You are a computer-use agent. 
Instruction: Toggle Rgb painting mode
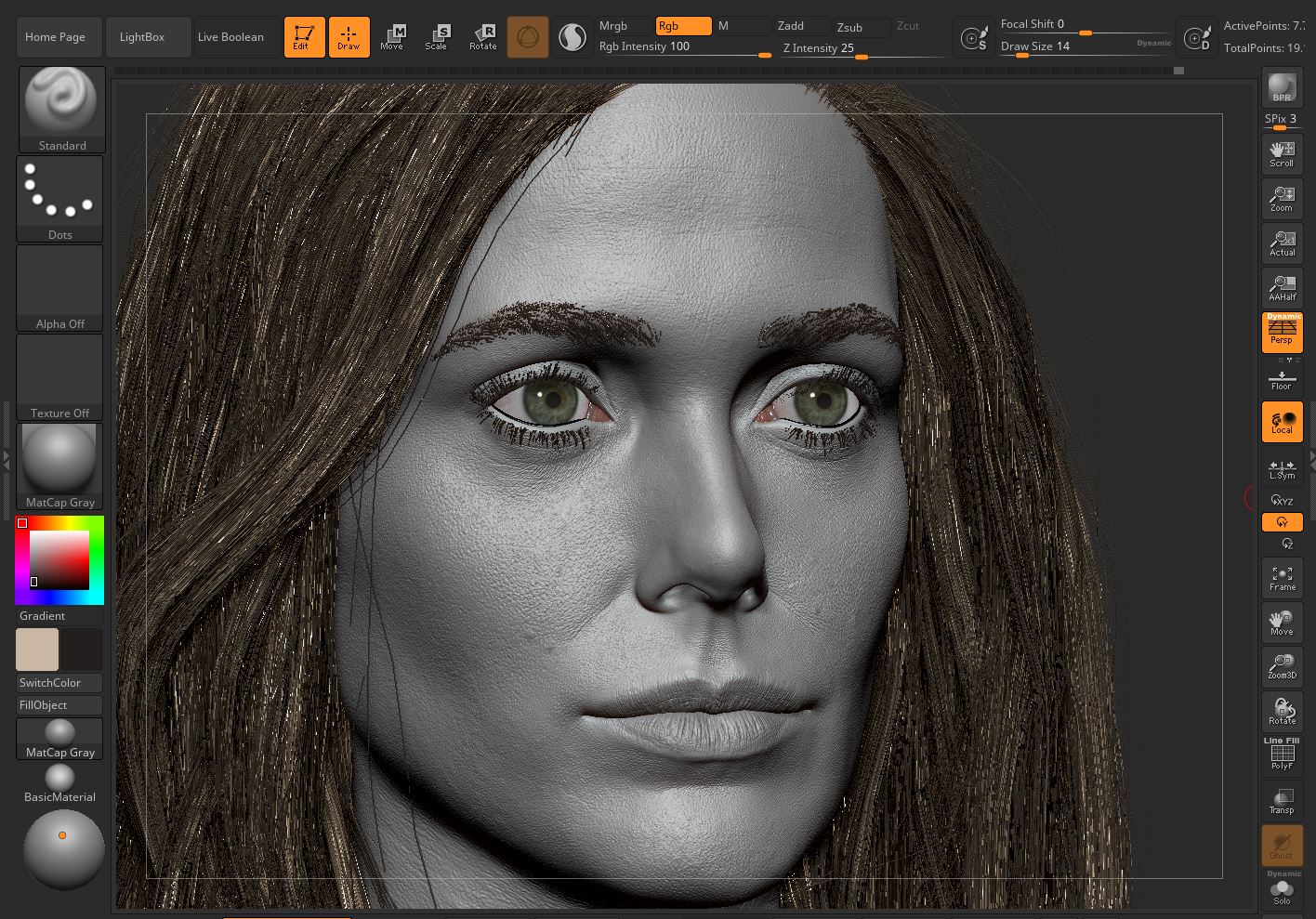tap(683, 26)
